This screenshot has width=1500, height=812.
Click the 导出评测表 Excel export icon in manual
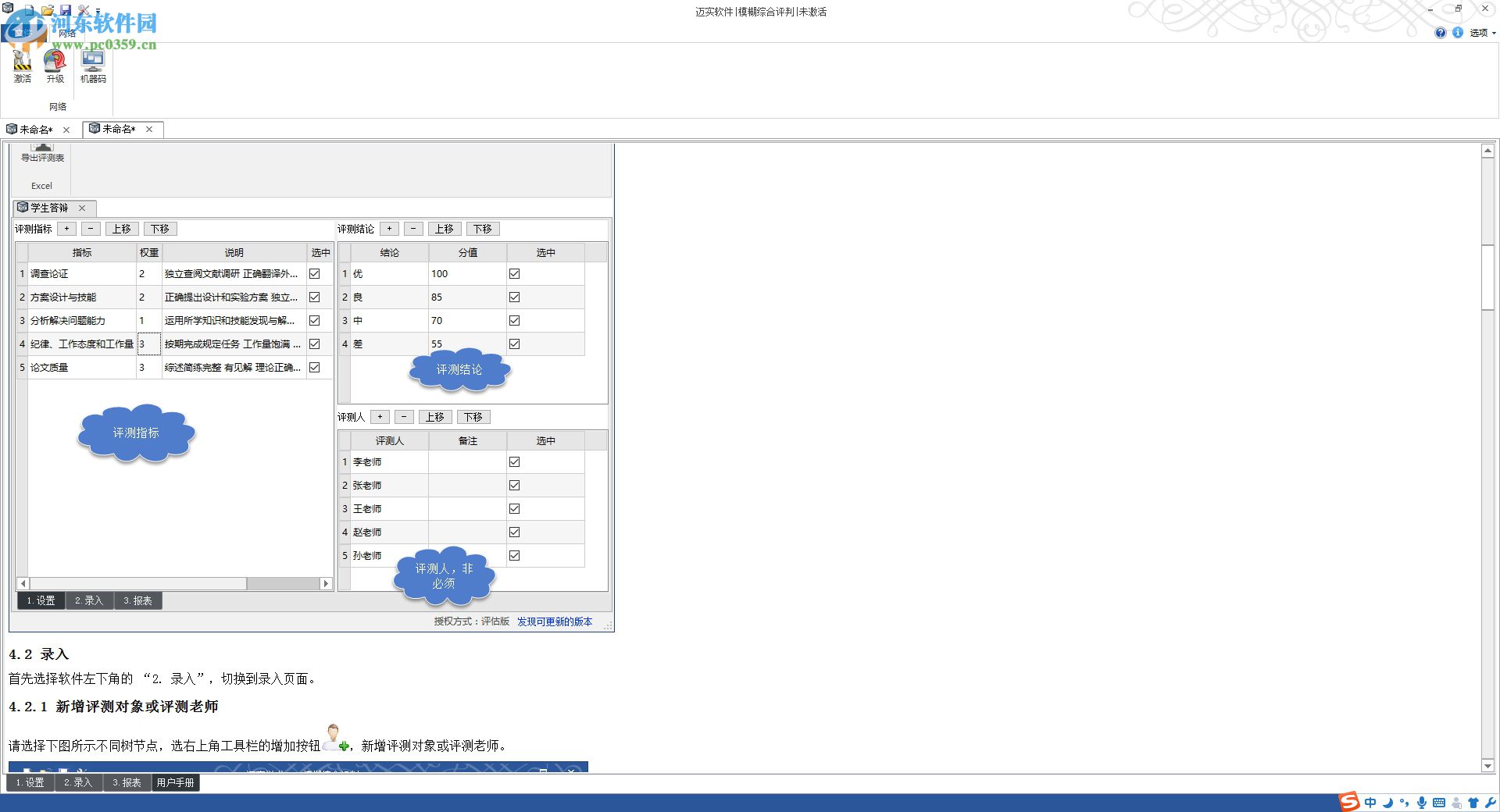coord(42,154)
